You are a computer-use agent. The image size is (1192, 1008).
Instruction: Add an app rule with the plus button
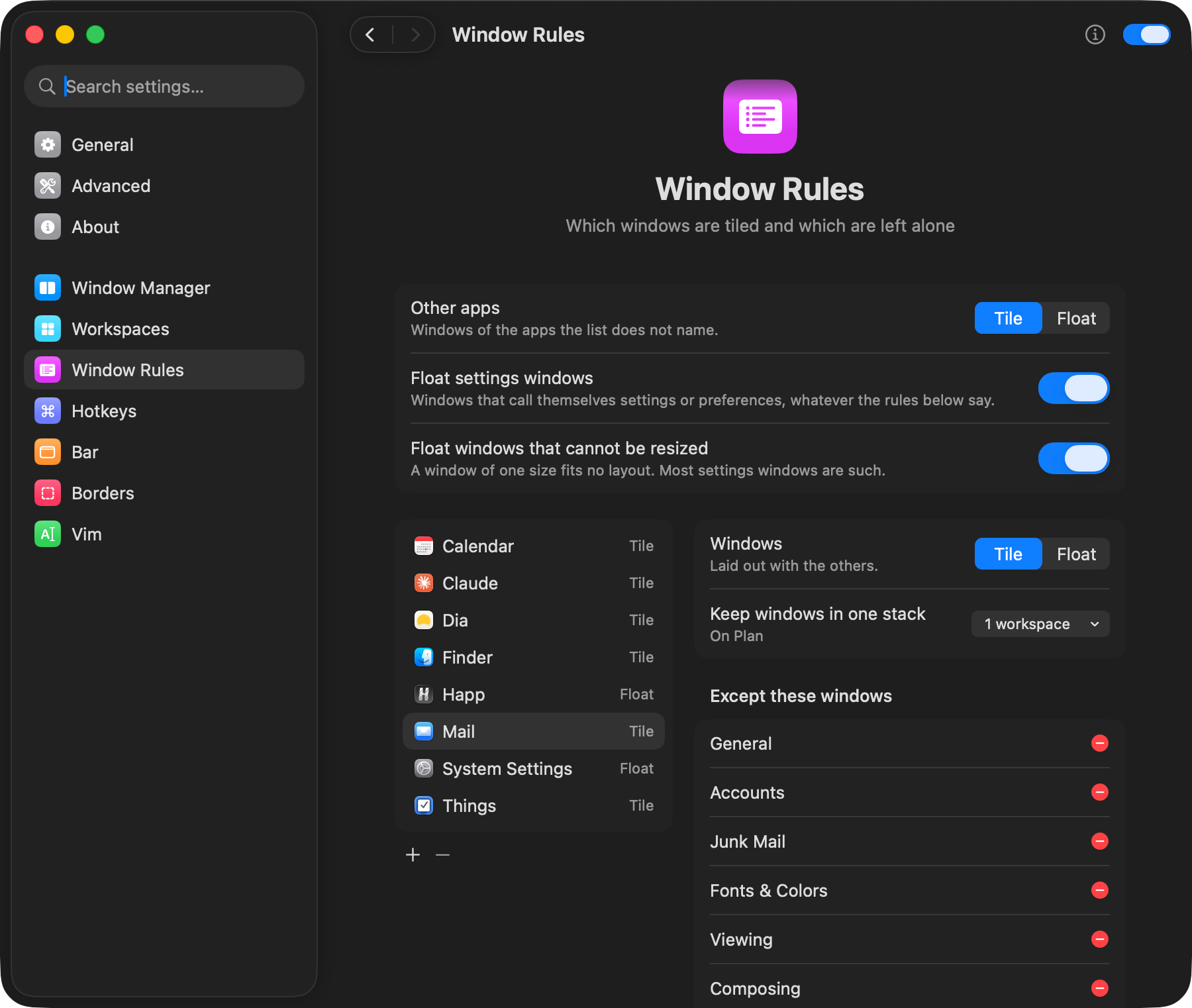(x=413, y=855)
